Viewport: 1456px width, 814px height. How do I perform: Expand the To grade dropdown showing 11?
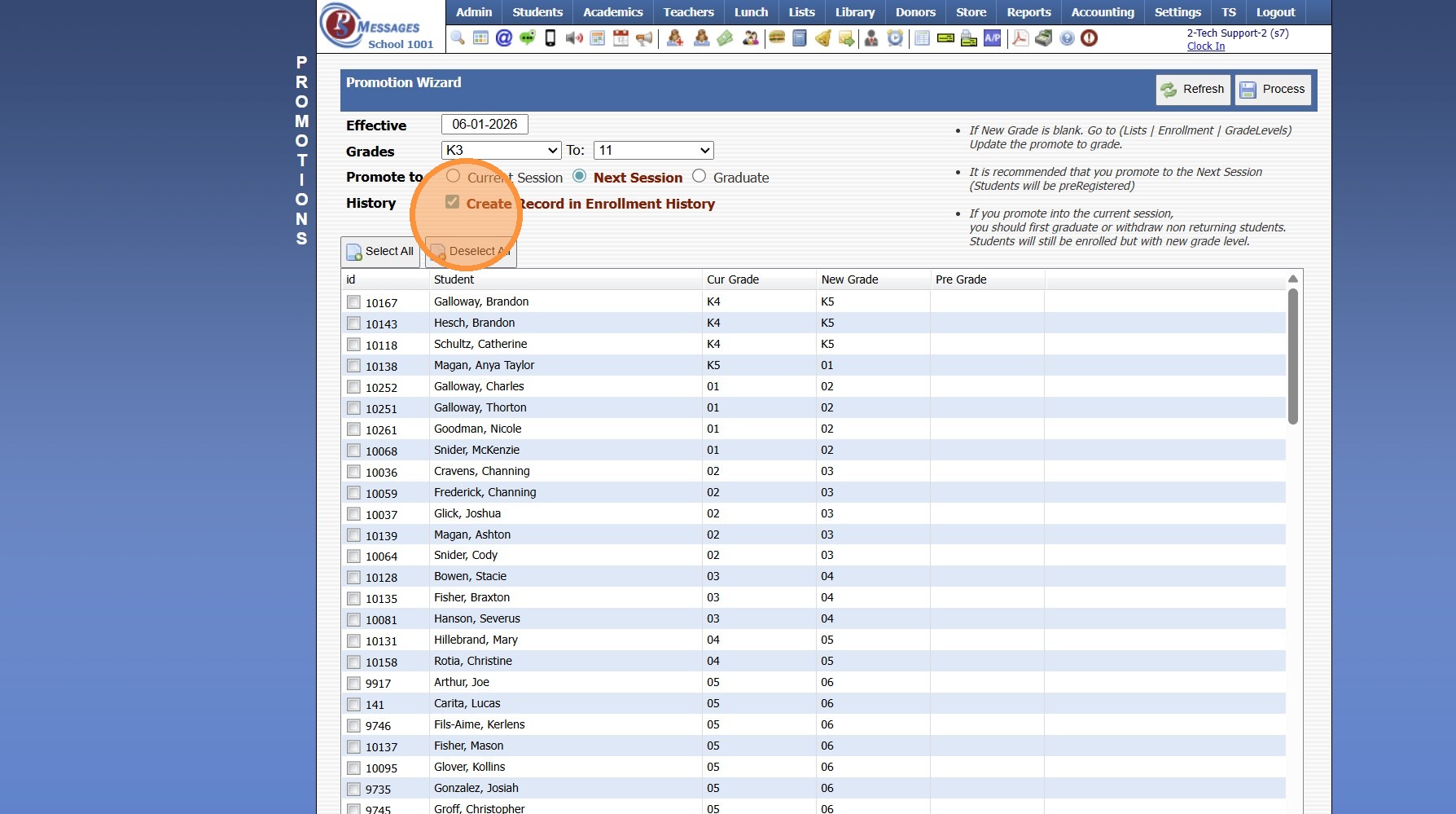[653, 151]
